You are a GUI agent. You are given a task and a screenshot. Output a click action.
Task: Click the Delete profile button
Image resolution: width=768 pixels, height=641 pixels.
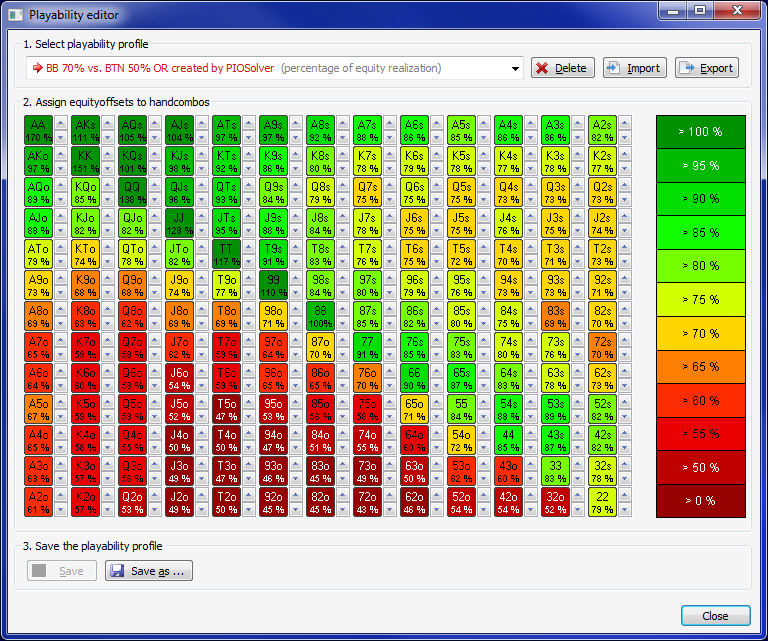562,68
